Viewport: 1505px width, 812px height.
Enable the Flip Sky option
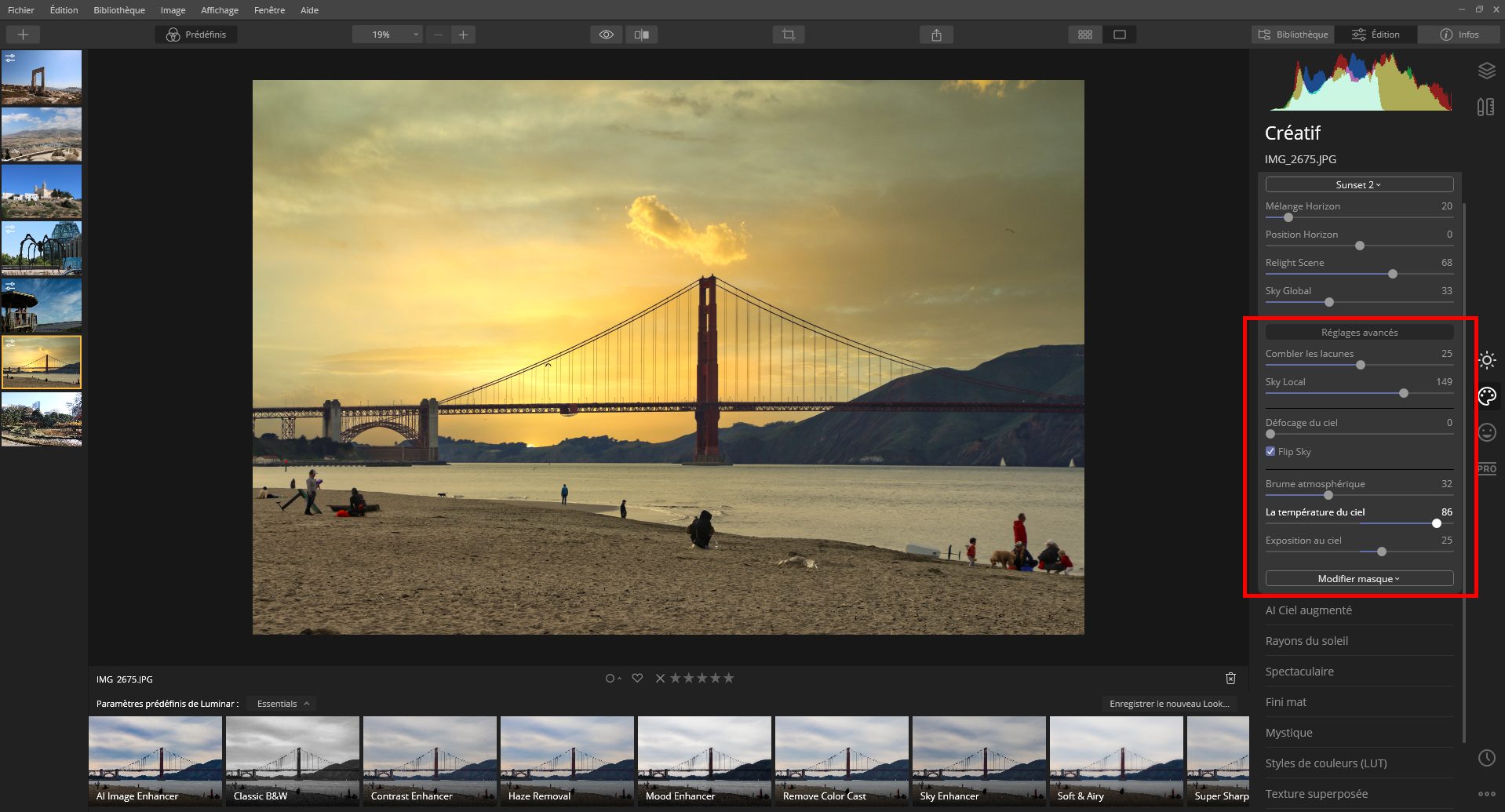(x=1270, y=451)
